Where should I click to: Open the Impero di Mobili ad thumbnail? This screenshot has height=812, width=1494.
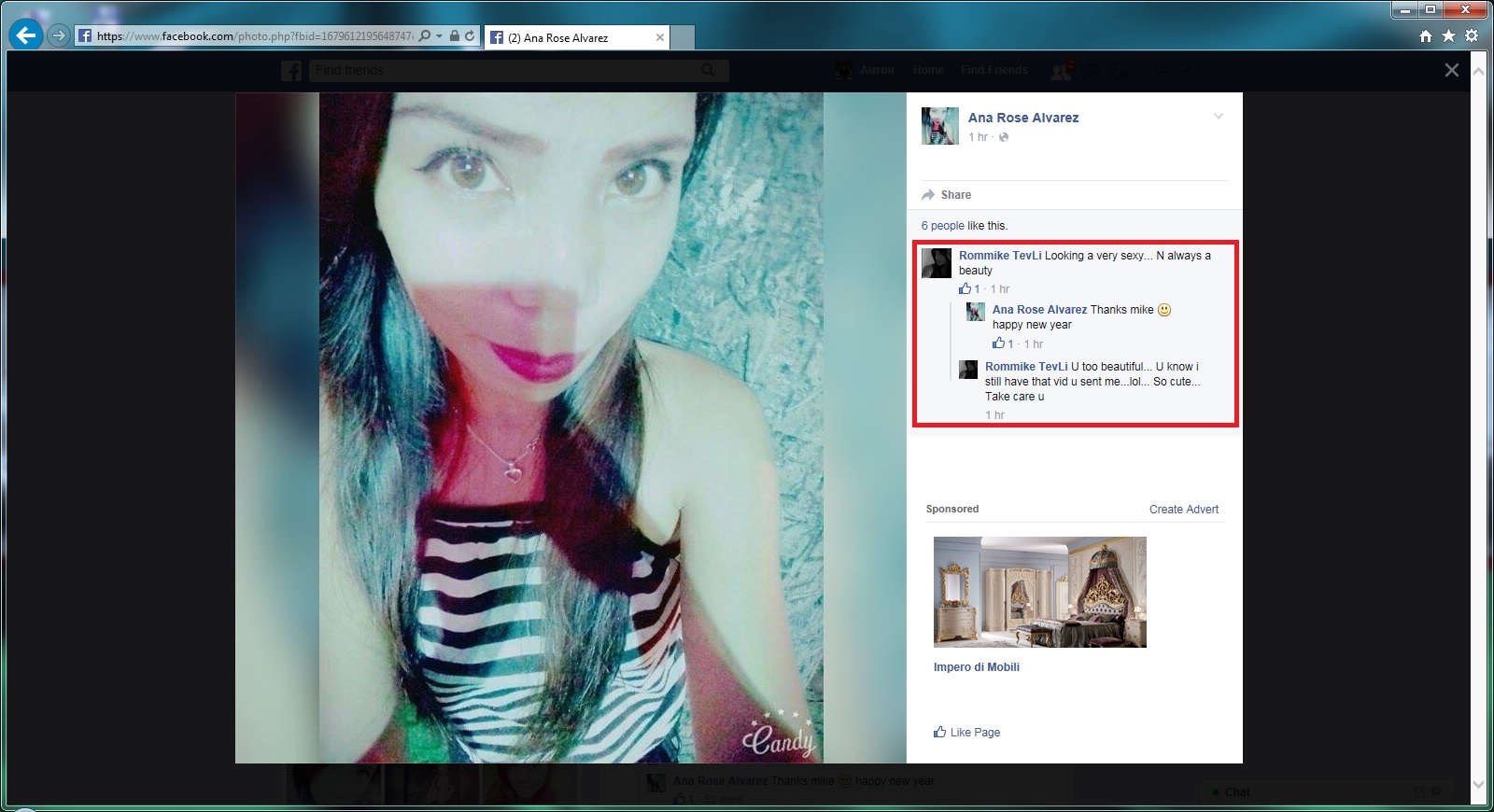pos(1039,592)
